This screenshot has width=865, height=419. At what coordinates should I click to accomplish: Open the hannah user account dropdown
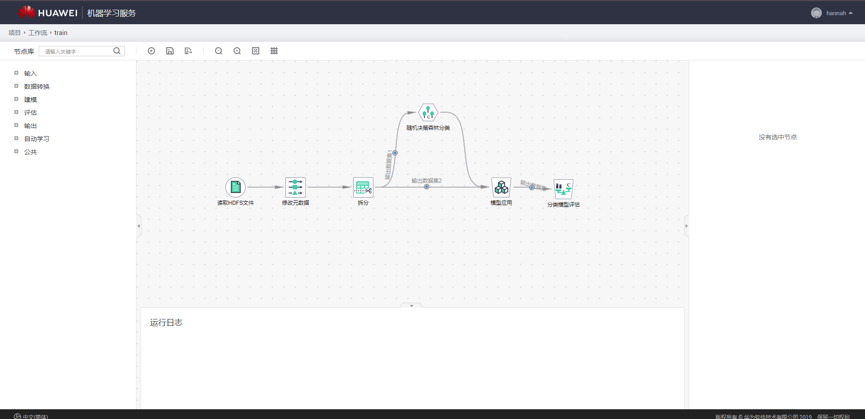pos(833,13)
